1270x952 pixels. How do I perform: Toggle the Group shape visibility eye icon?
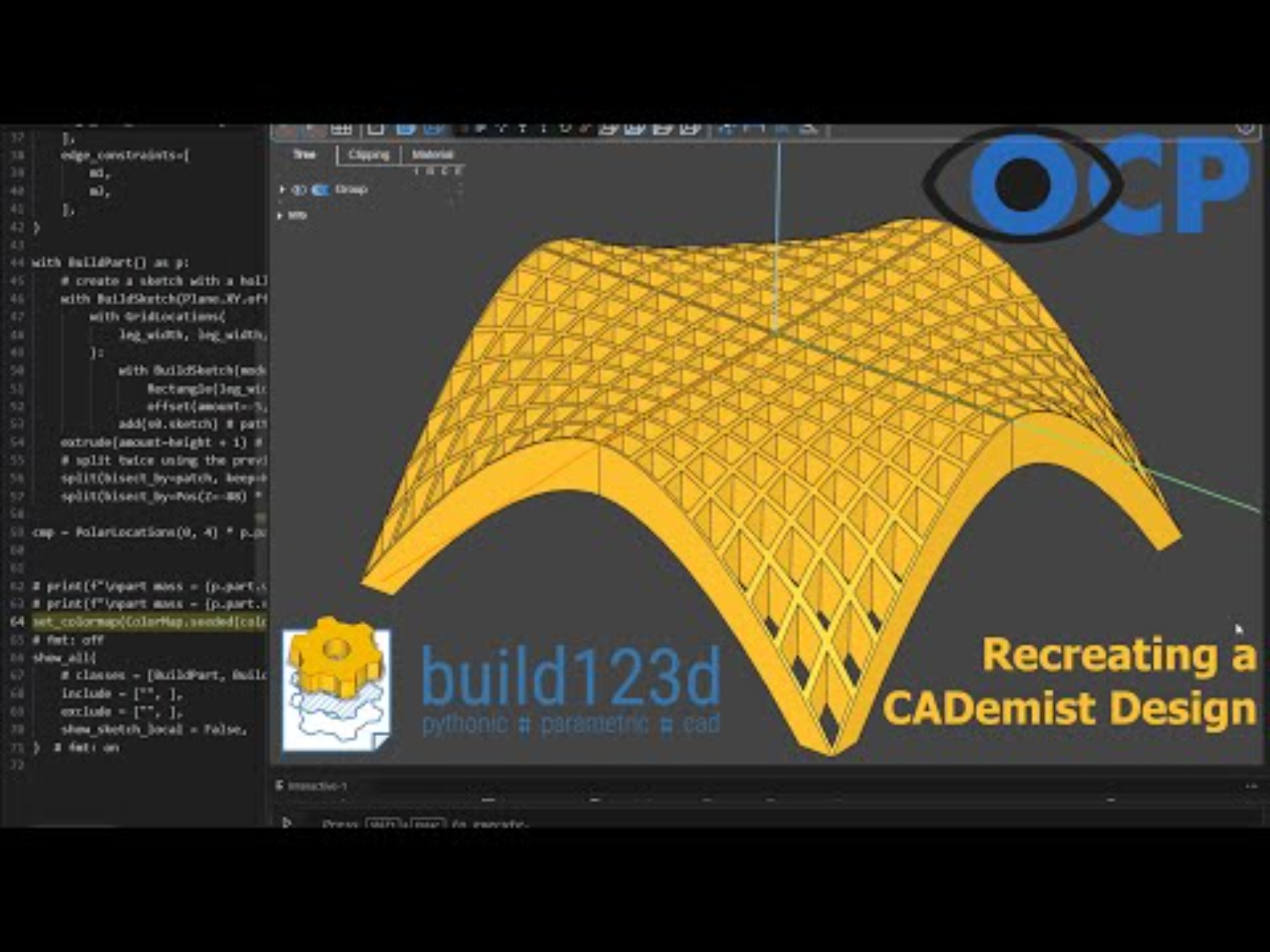298,190
